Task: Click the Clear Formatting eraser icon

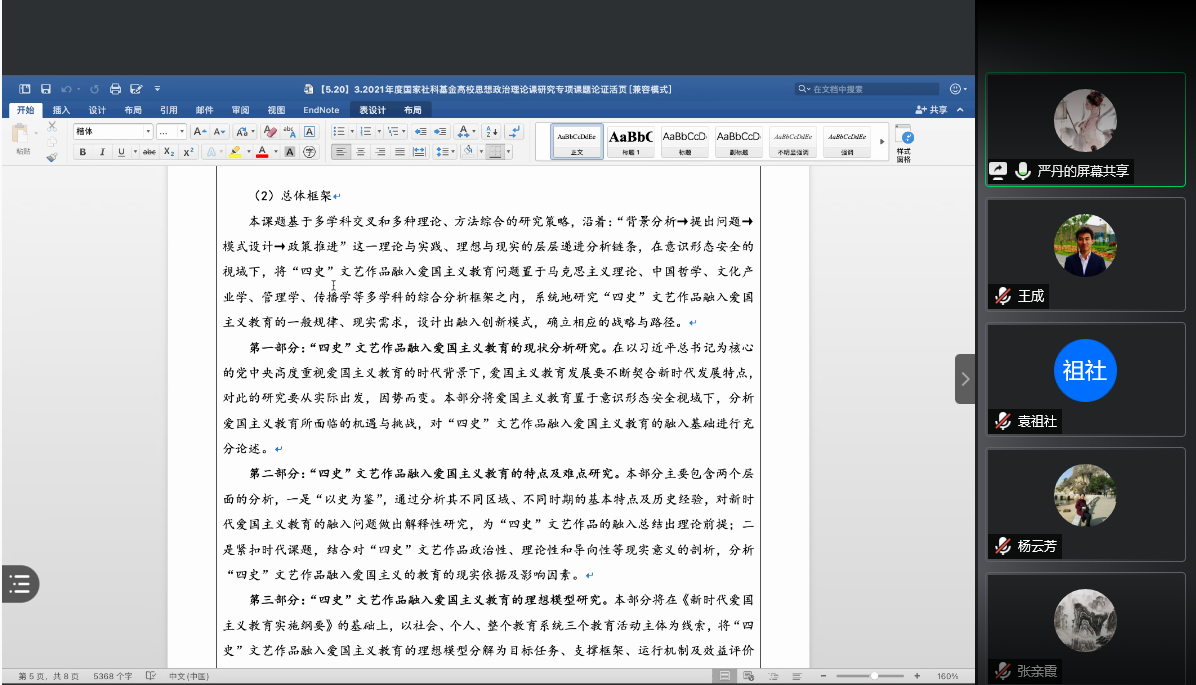Action: pos(268,131)
